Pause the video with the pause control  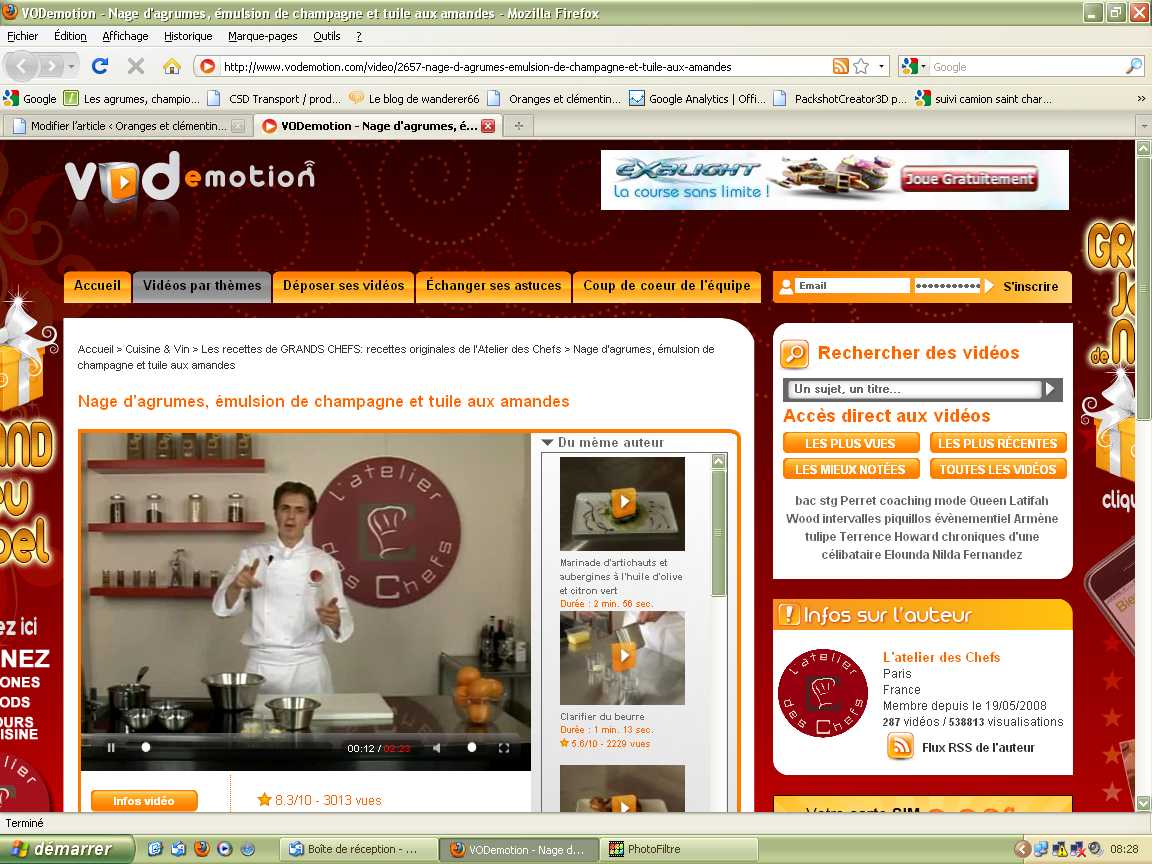point(111,748)
